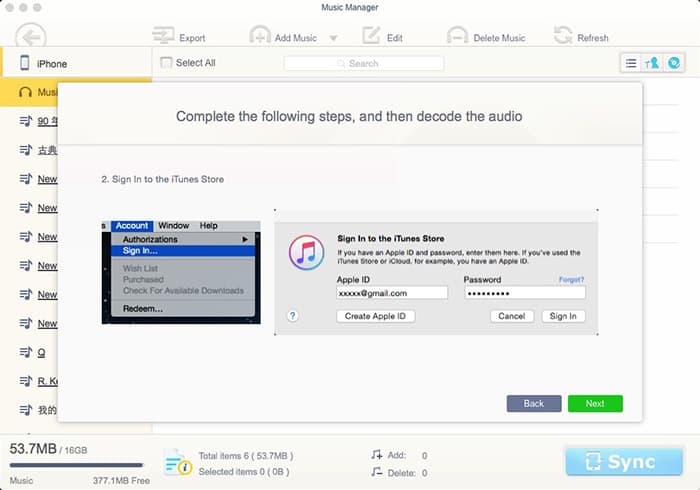This screenshot has height=490, width=700.
Task: Click the Delete Music icon
Action: point(457,36)
